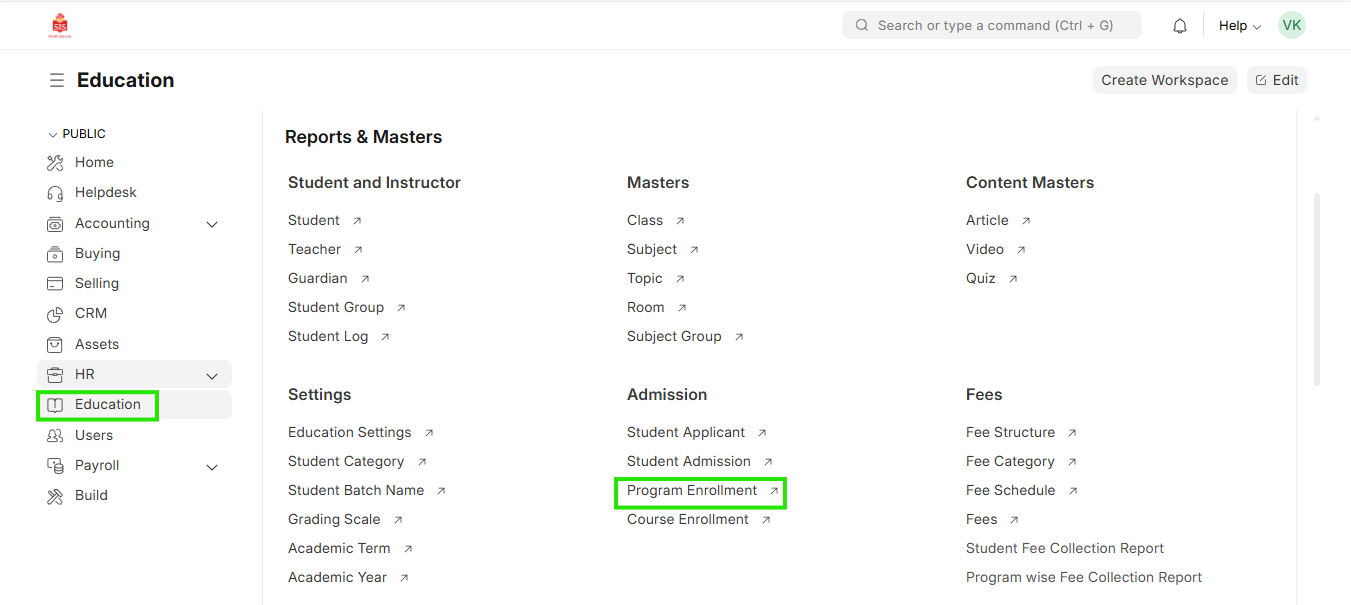Click the Build tools icon in sidebar

(x=55, y=496)
